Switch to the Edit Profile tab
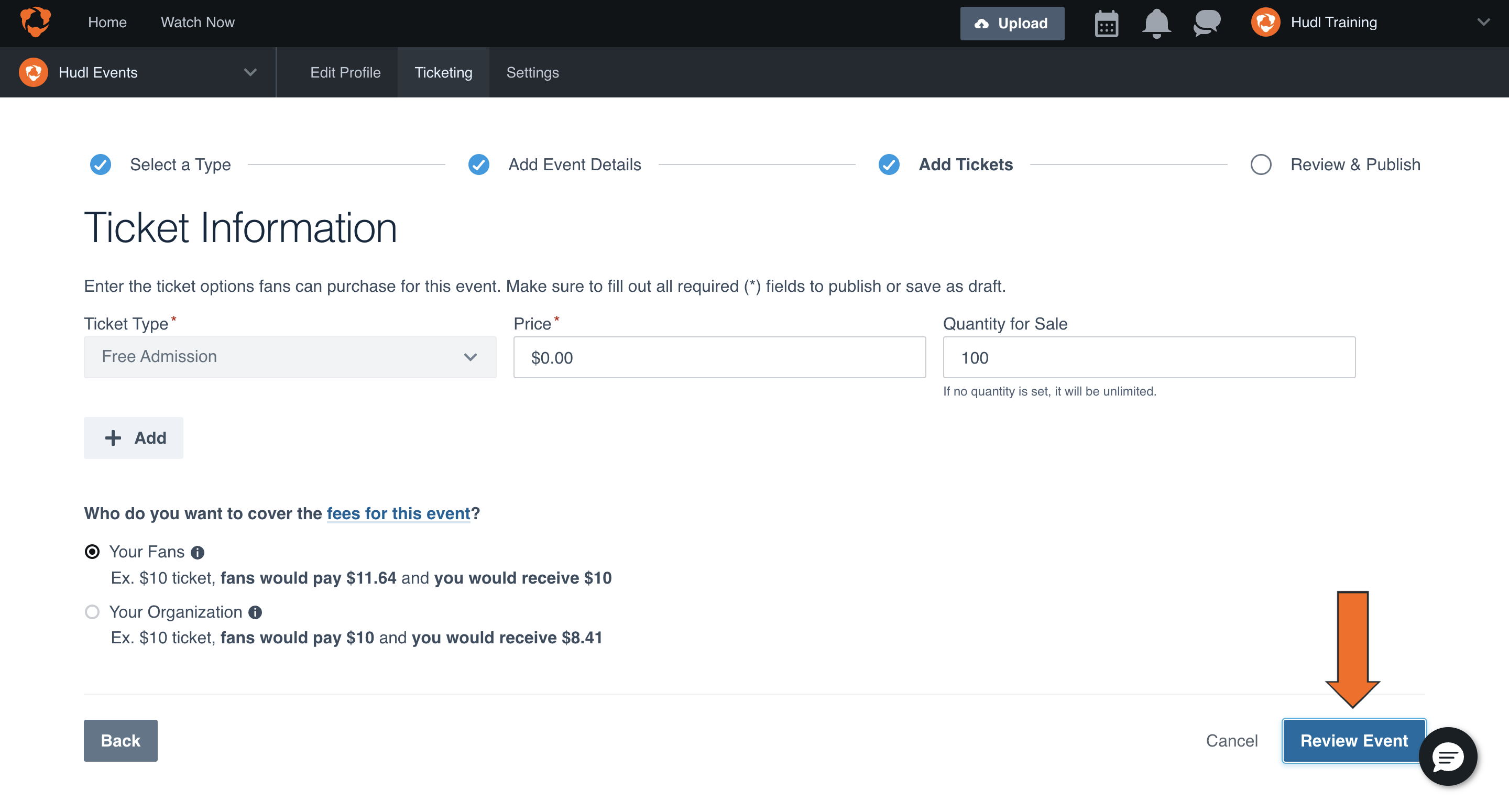This screenshot has width=1509, height=812. point(345,73)
